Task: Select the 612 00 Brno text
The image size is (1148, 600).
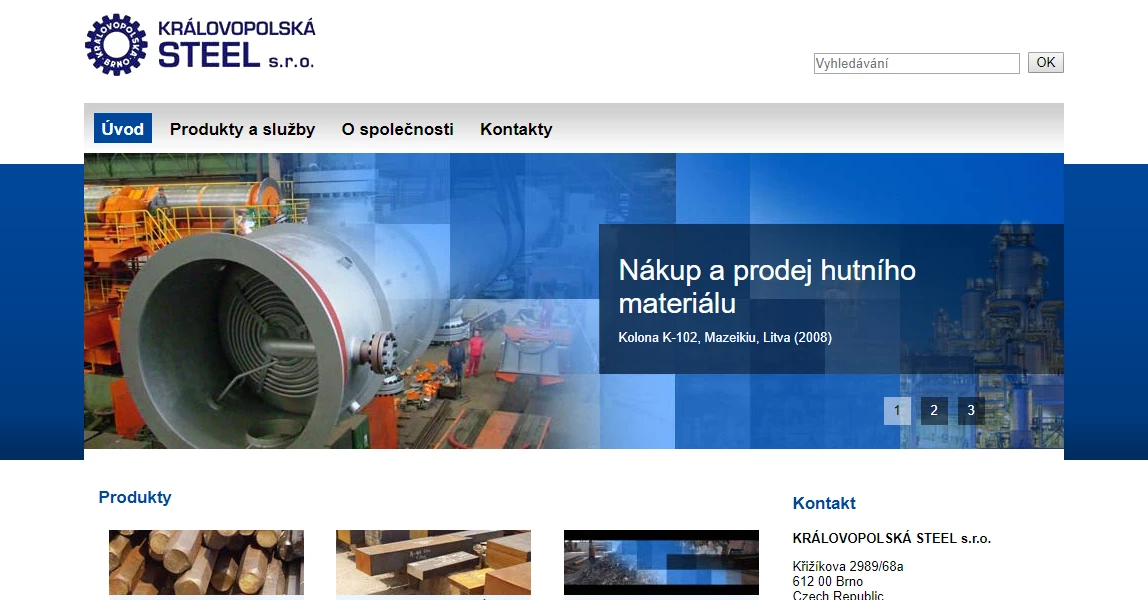Action: [827, 582]
